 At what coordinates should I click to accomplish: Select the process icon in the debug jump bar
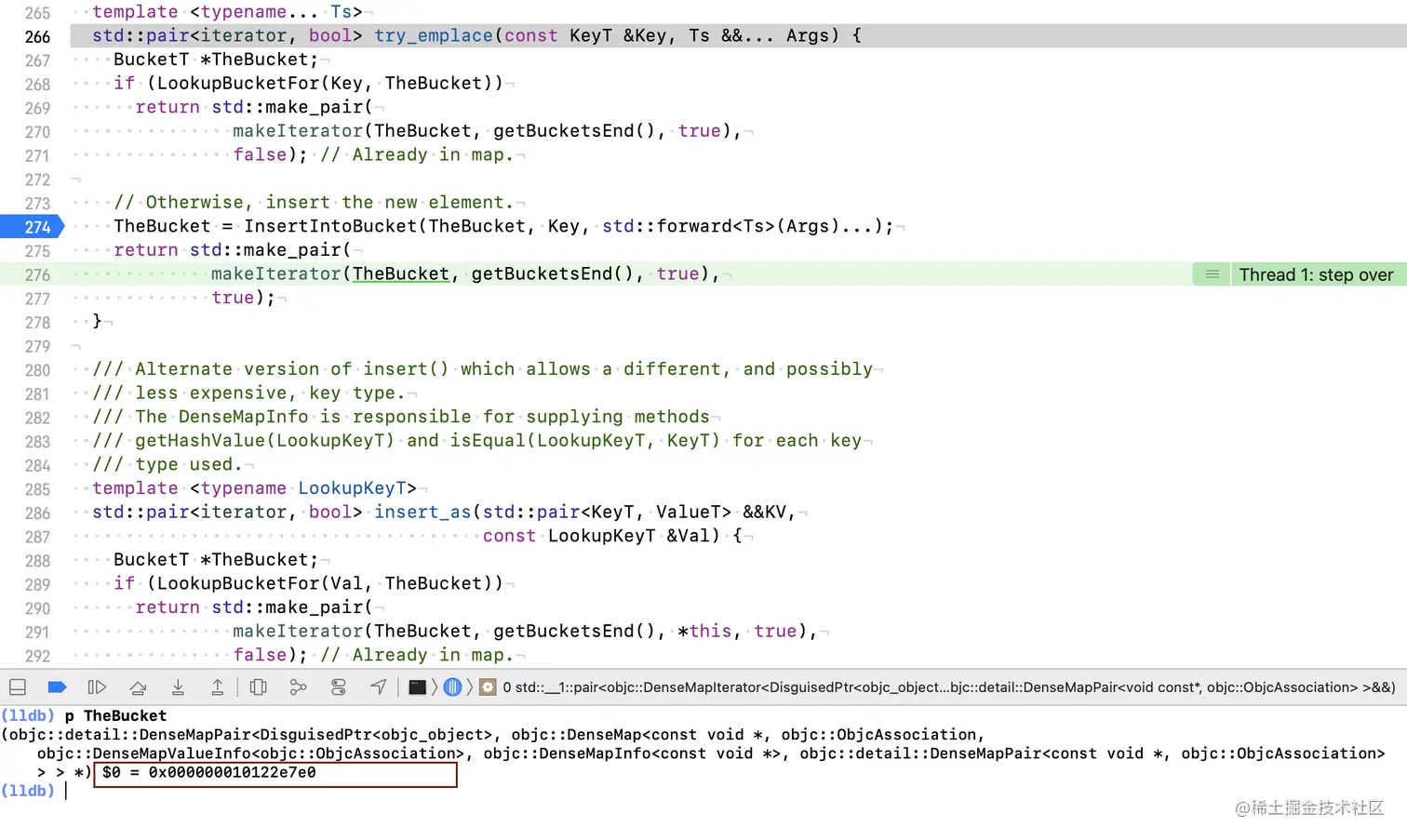pyautogui.click(x=417, y=687)
